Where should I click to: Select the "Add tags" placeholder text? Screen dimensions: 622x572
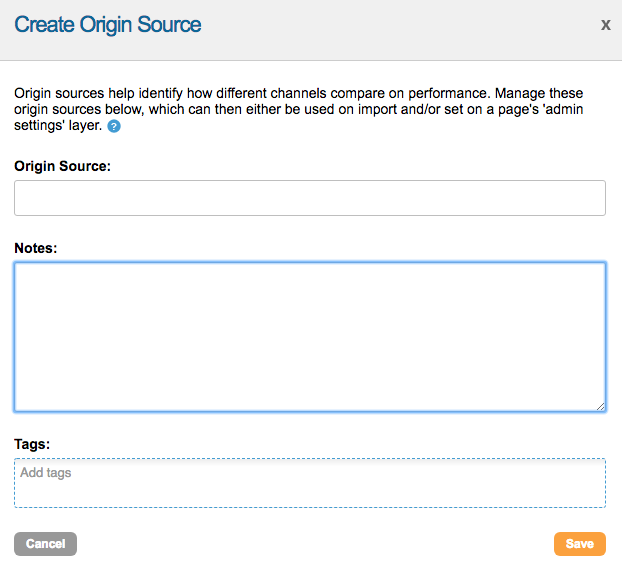click(46, 472)
